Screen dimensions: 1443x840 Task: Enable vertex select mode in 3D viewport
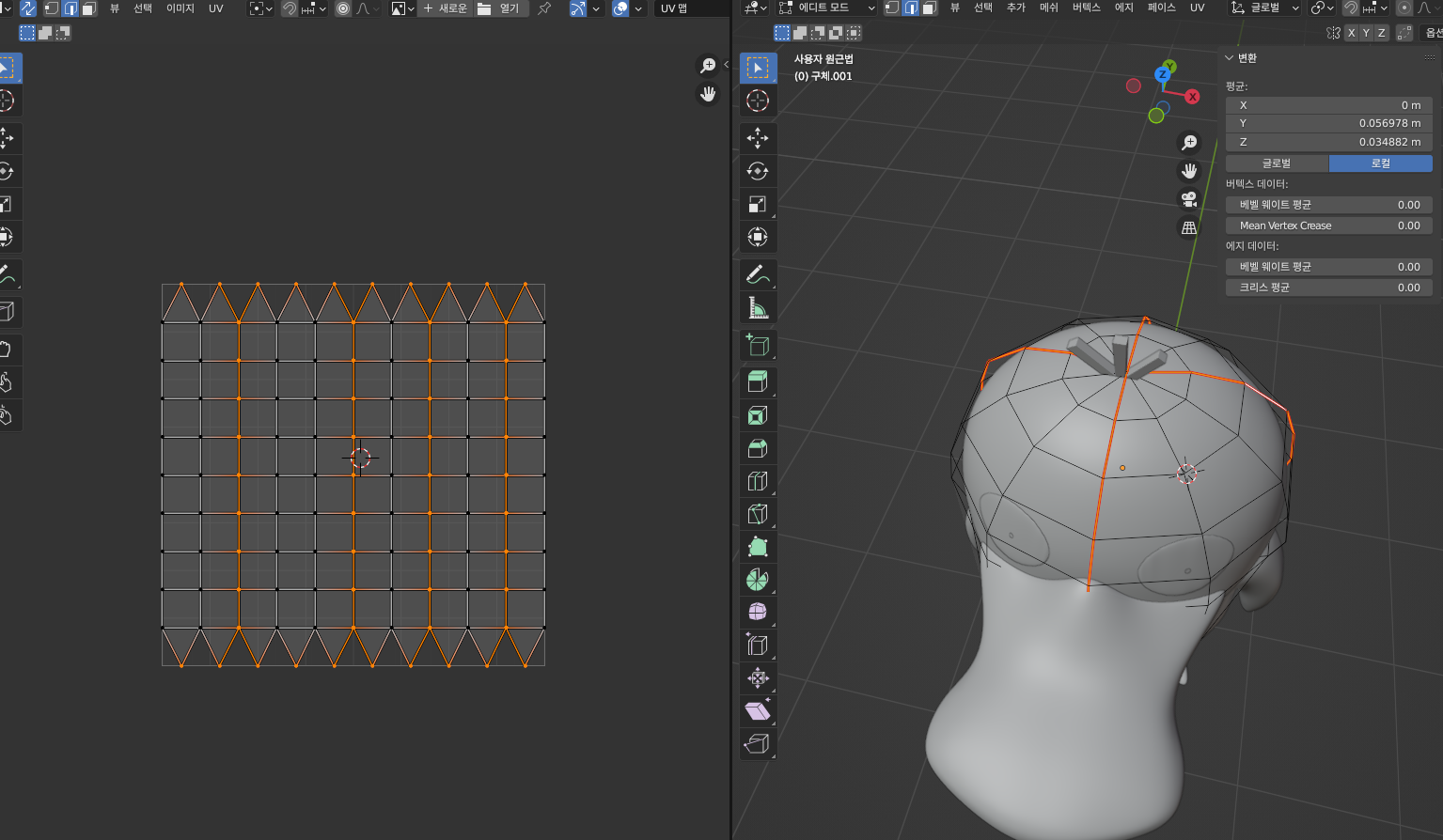coord(892,8)
